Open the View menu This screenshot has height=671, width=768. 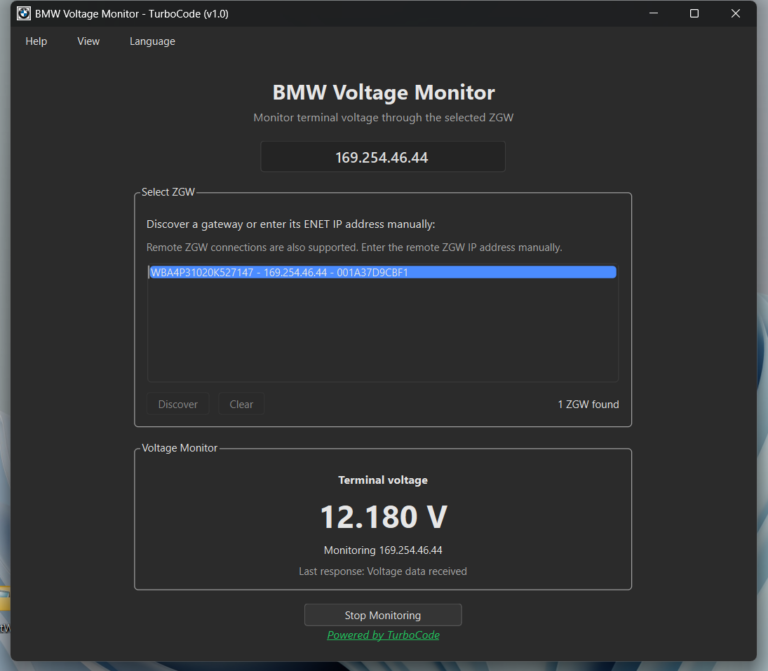tap(88, 42)
